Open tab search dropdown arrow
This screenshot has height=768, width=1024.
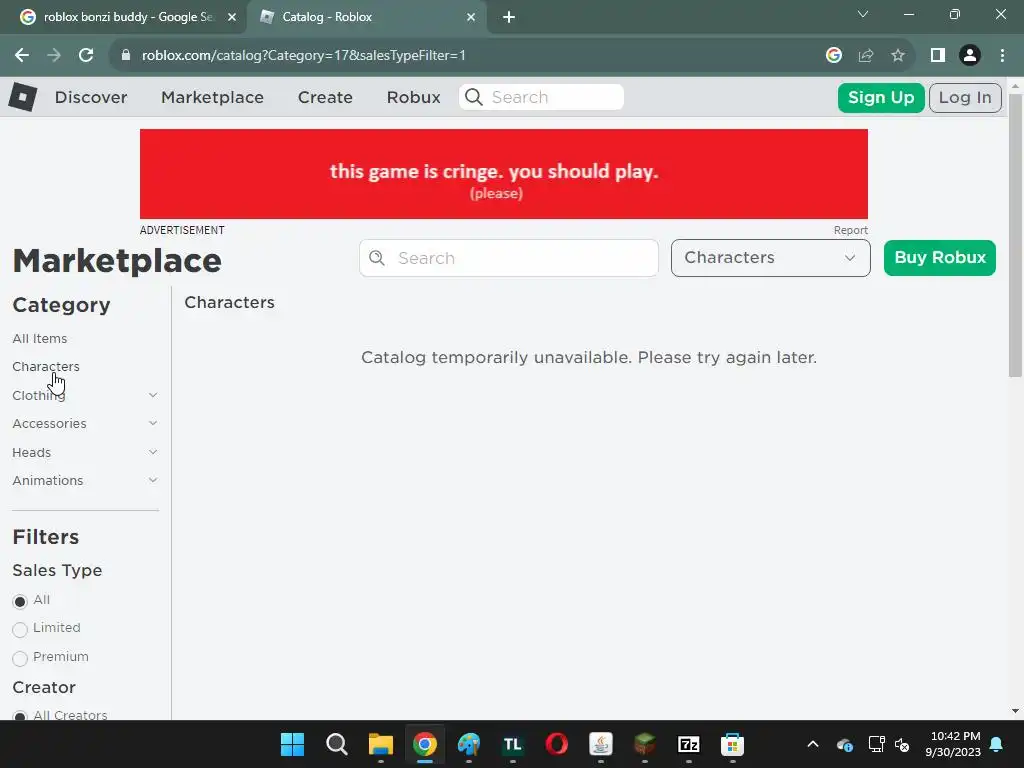coord(863,14)
